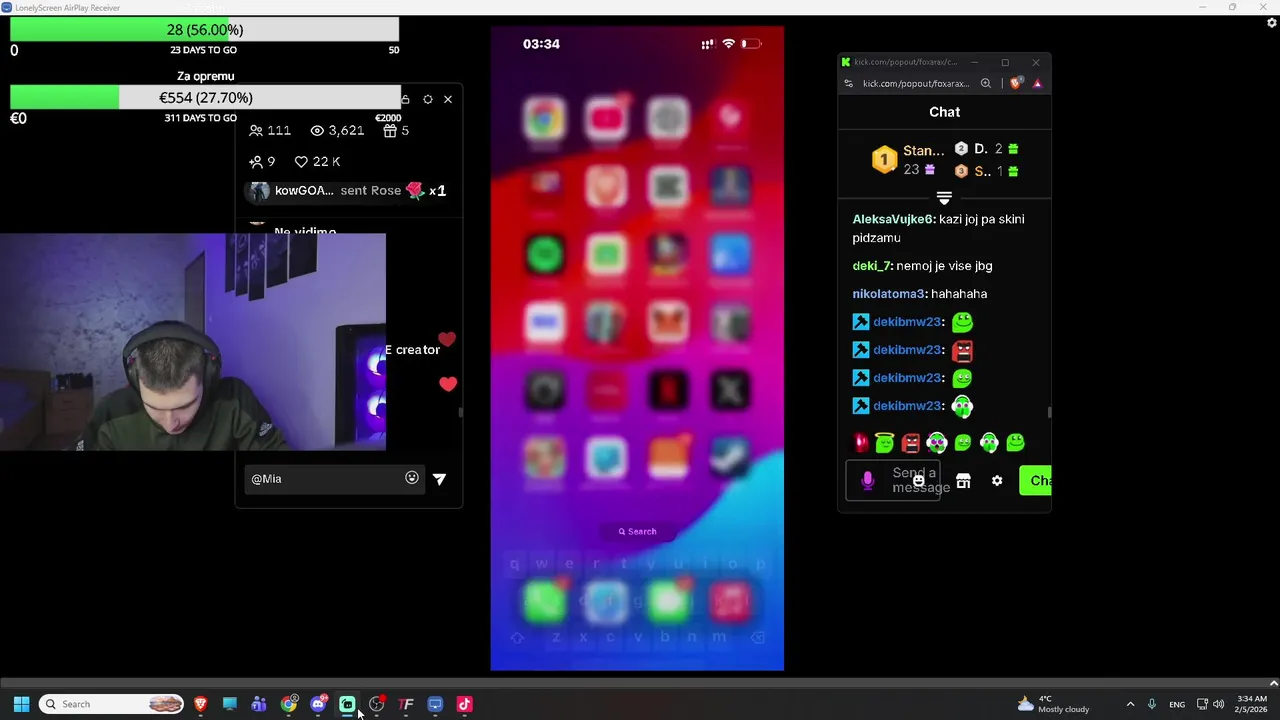1280x720 pixels.
Task: Click the microphone icon in Kick chat
Action: [x=868, y=481]
